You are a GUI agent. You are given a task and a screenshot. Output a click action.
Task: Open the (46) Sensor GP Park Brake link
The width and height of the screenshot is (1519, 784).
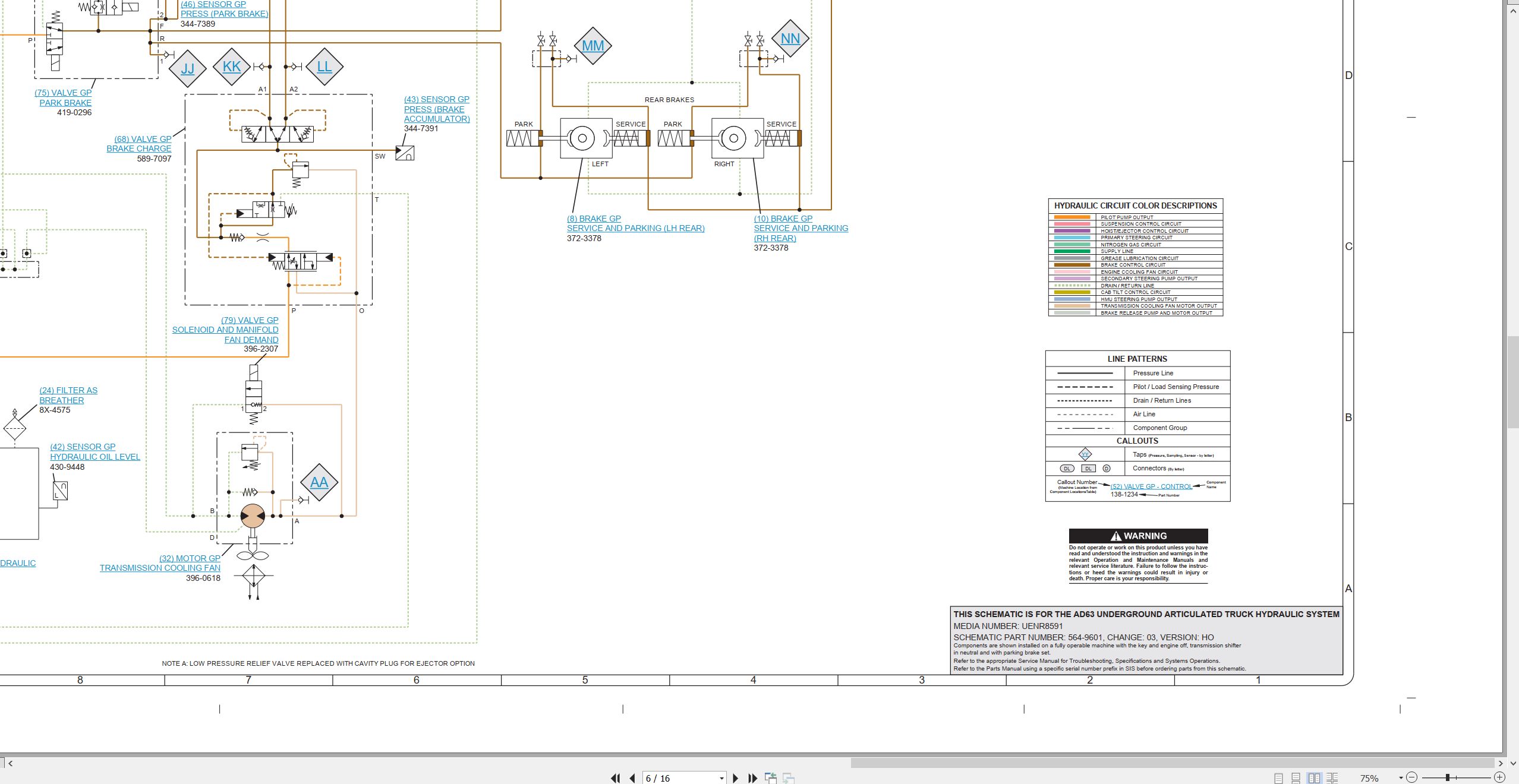[224, 9]
